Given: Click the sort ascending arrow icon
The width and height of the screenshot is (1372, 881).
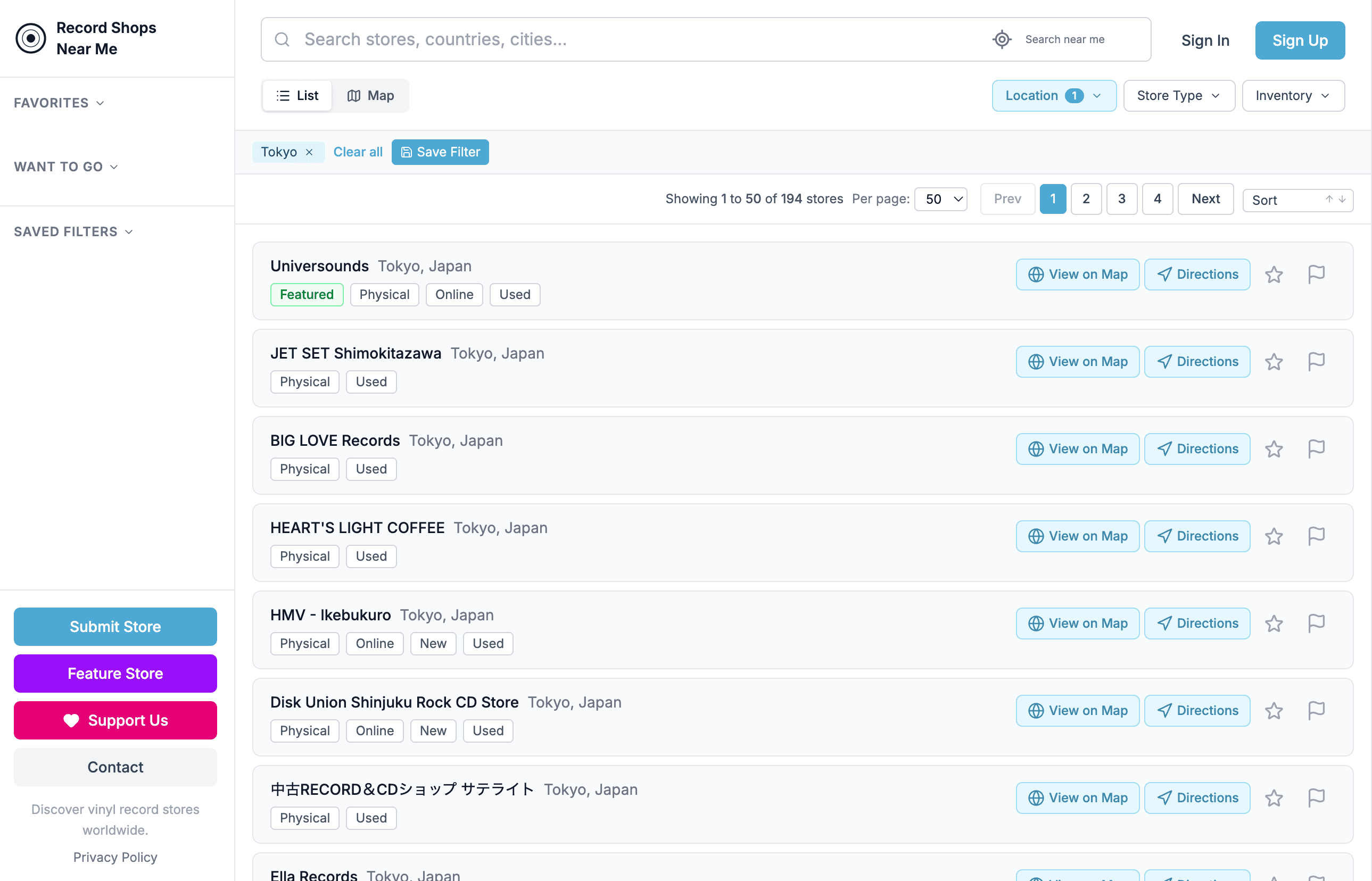Looking at the screenshot, I should pyautogui.click(x=1329, y=199).
